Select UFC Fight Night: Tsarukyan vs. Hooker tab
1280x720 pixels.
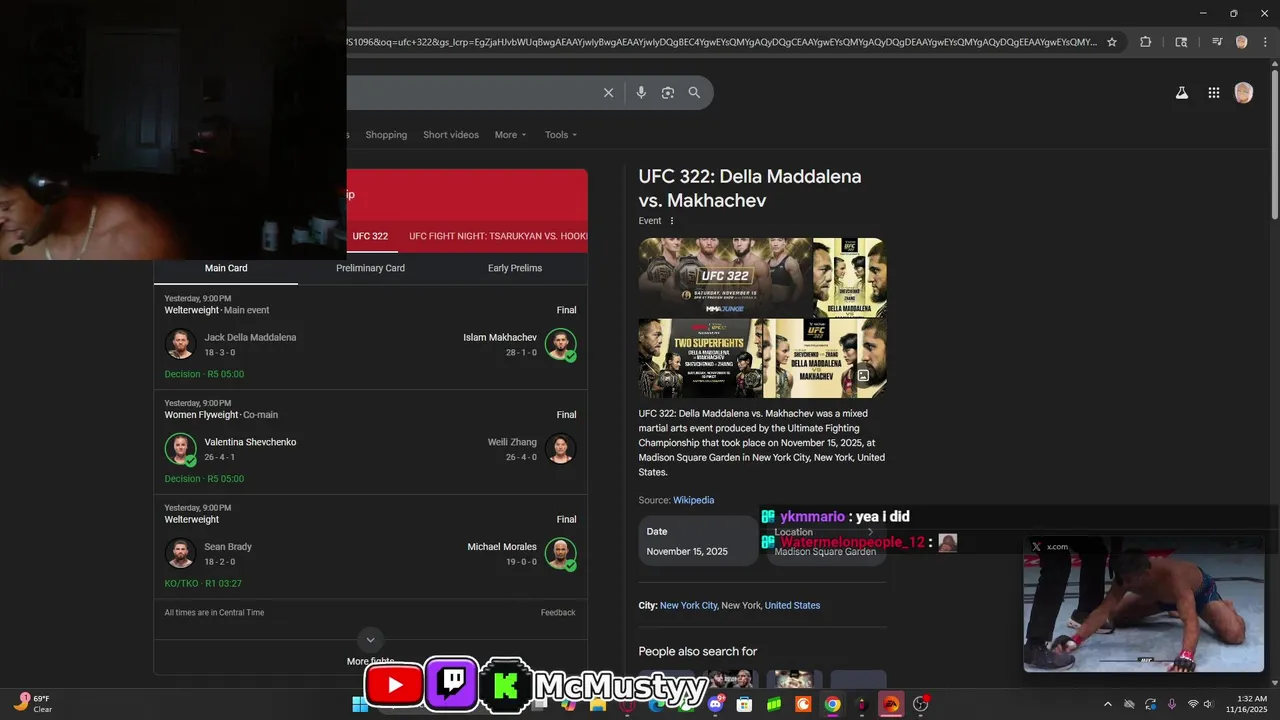point(498,237)
